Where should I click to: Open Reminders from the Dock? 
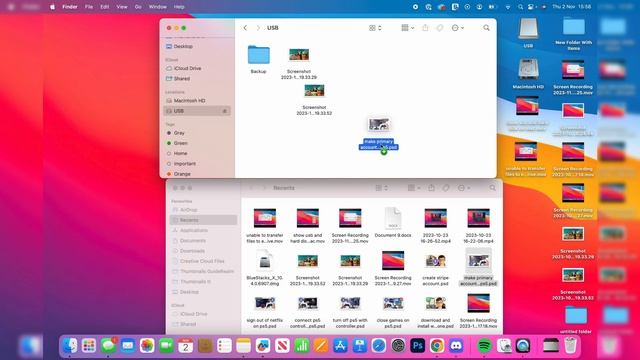coord(224,346)
